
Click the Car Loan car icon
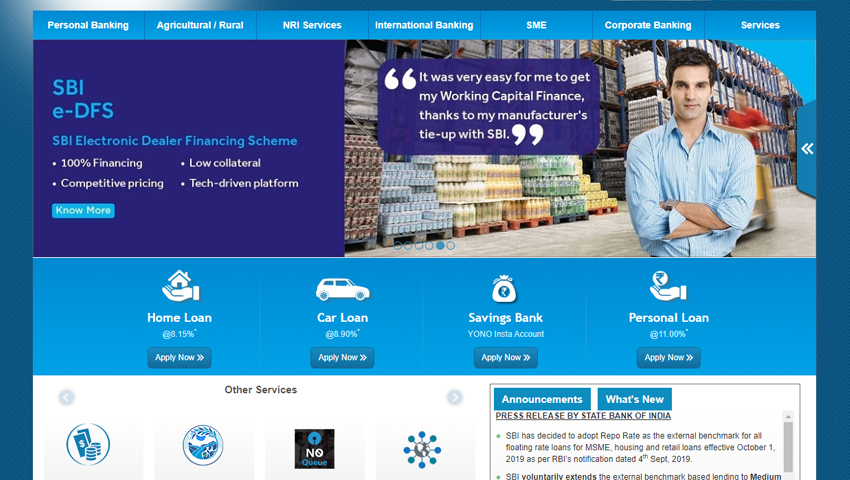[x=343, y=289]
